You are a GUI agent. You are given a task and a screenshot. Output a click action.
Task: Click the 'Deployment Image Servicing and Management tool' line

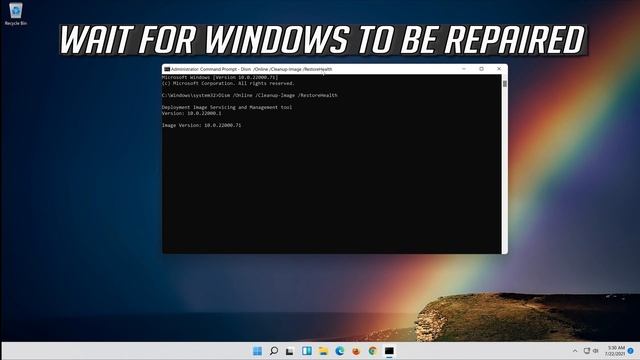[x=227, y=107]
